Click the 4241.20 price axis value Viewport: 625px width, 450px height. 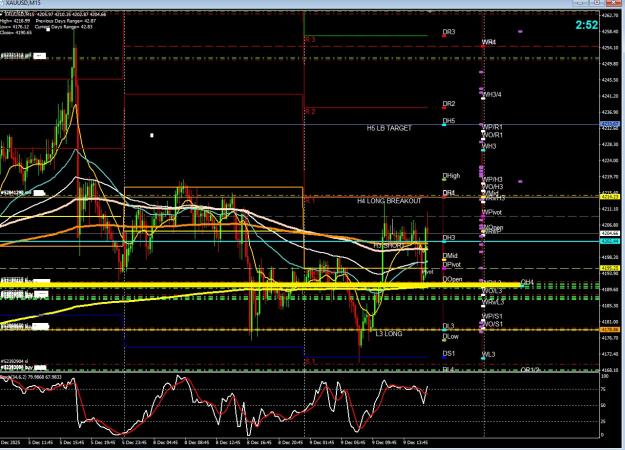611,96
